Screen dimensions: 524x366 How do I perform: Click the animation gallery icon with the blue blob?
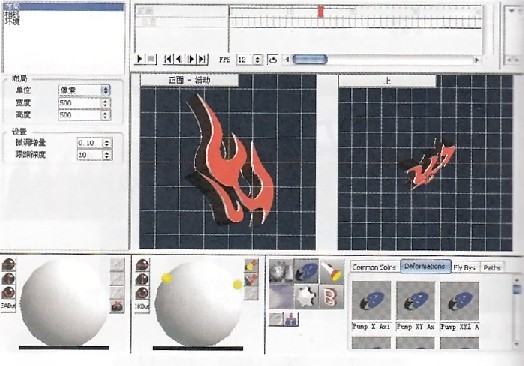click(x=306, y=271)
